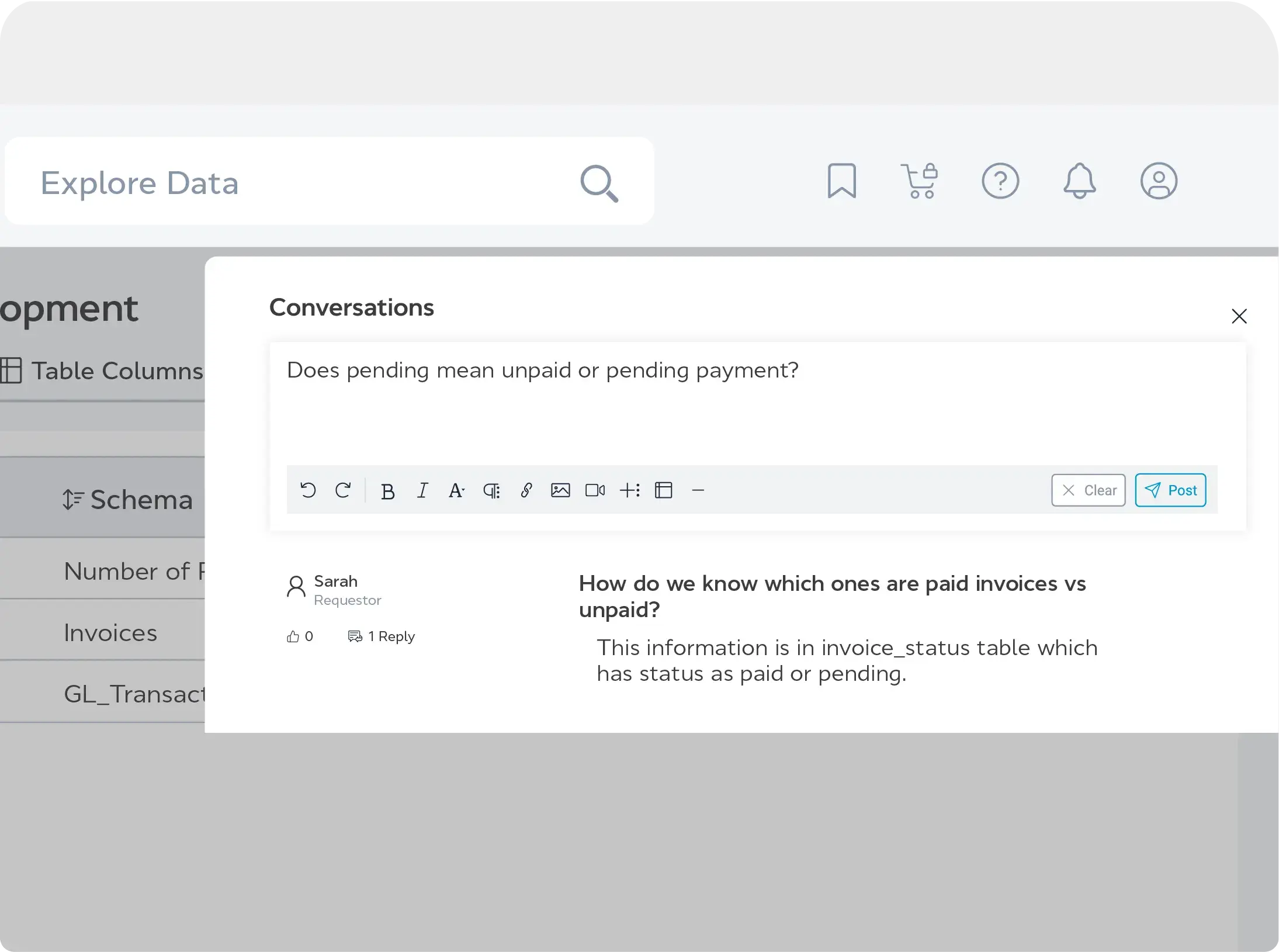This screenshot has height=952, width=1279.
Task: Insert a link with the link icon
Action: click(526, 490)
